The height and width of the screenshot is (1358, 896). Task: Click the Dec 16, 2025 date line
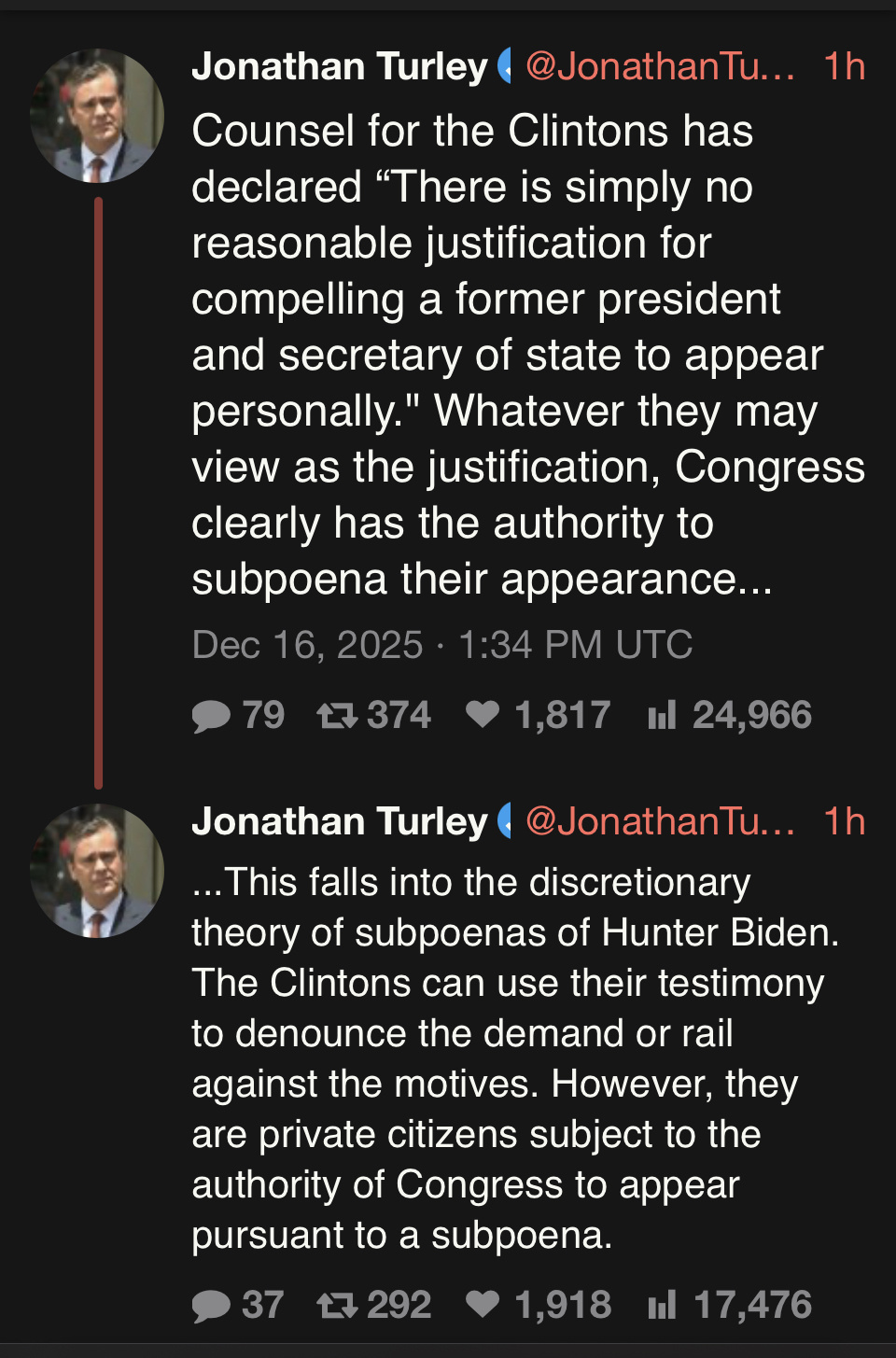(x=442, y=645)
